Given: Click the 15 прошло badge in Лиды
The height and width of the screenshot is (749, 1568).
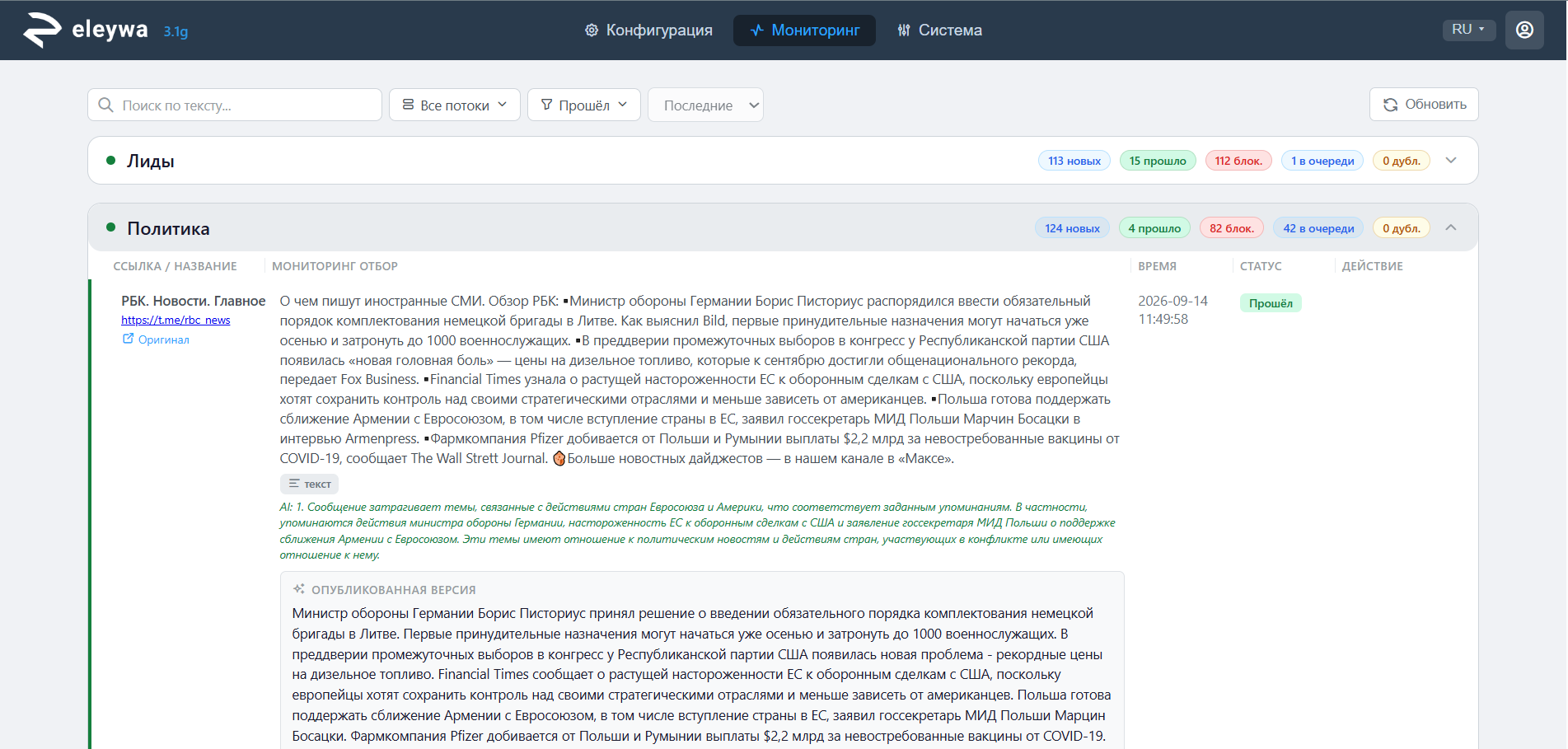Looking at the screenshot, I should point(1158,161).
